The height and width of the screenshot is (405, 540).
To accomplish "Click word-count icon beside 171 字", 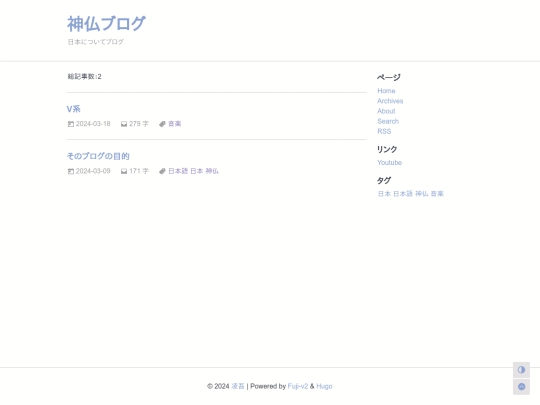I will click(124, 171).
